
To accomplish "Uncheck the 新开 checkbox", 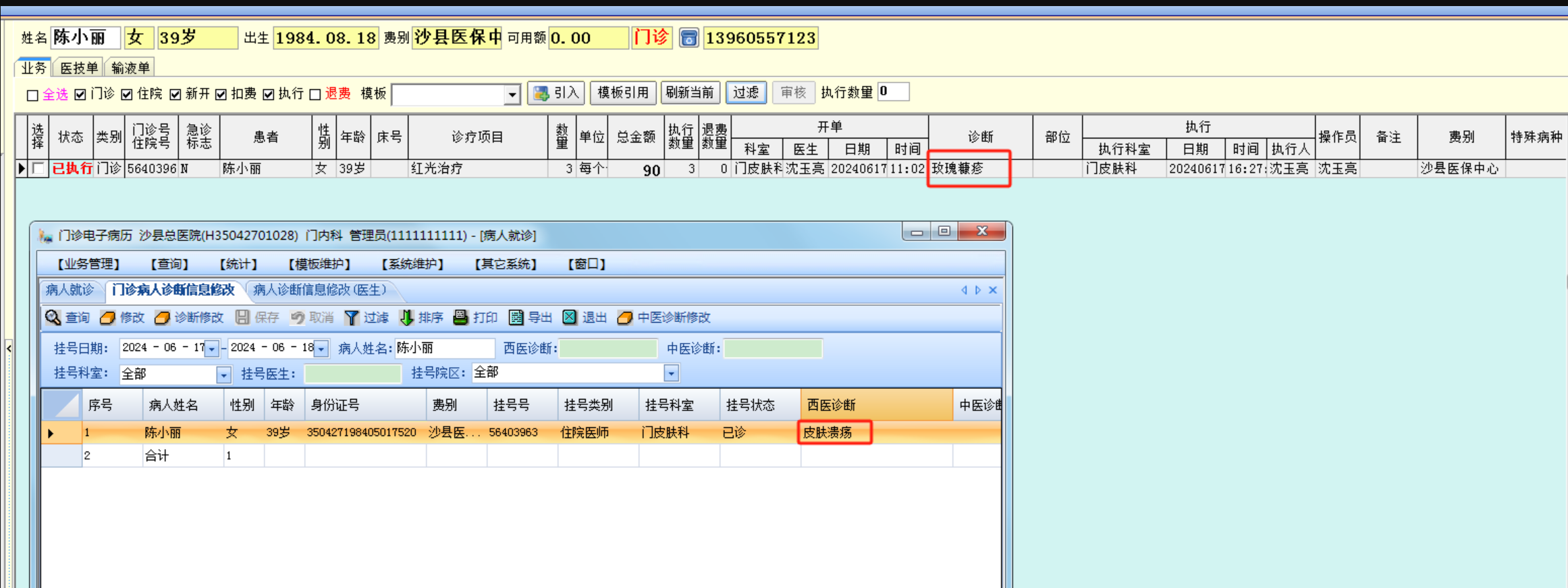I will click(175, 95).
